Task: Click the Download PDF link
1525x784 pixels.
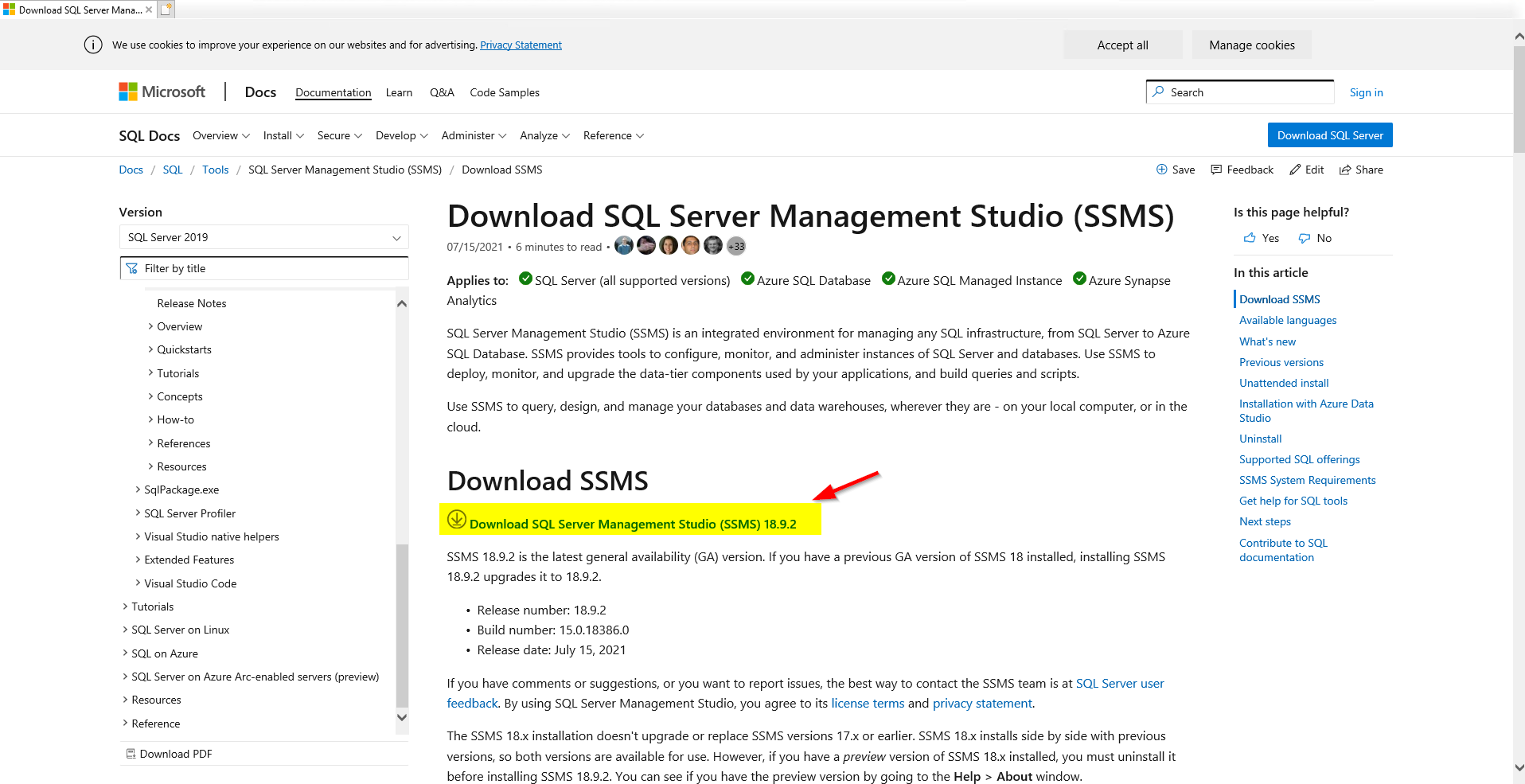Action: (176, 754)
